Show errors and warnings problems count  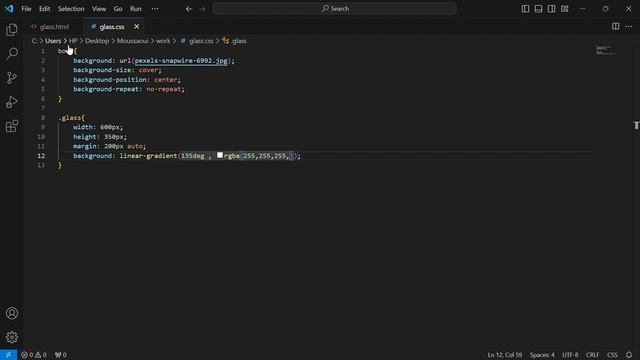pos(34,355)
